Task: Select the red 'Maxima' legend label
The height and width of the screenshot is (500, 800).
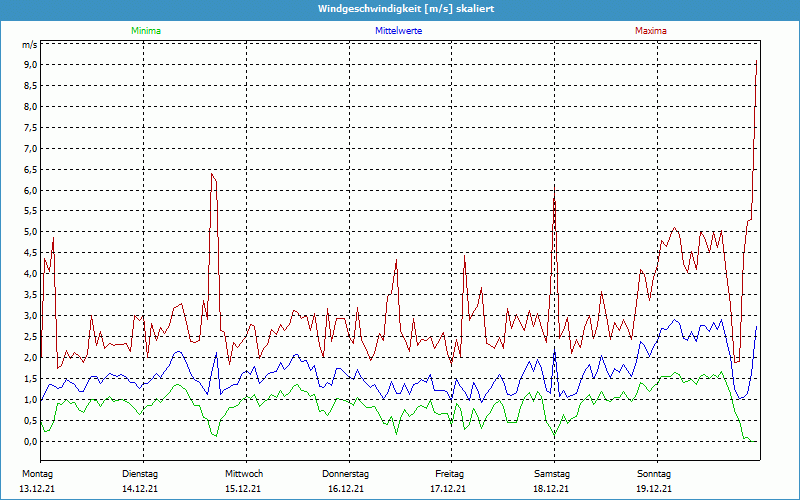Action: click(x=651, y=31)
